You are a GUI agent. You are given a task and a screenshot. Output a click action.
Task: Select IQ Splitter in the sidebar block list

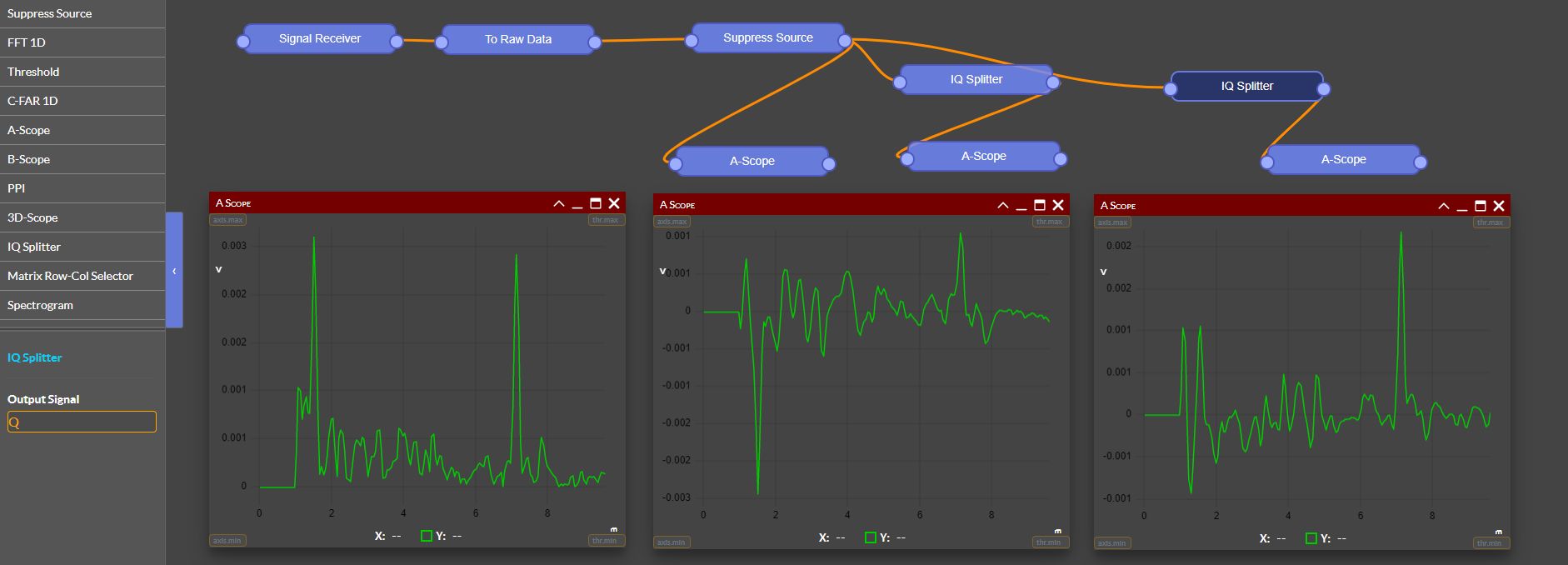[82, 247]
